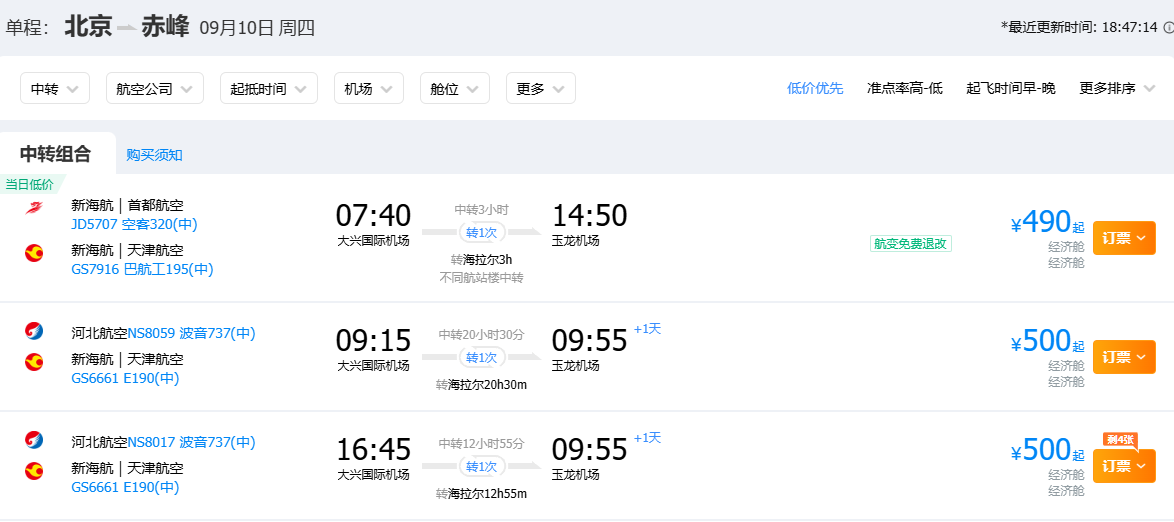Viewport: 1174px width, 522px height.
Task: Open the 航空公司 filter dropdown
Action: click(x=154, y=88)
